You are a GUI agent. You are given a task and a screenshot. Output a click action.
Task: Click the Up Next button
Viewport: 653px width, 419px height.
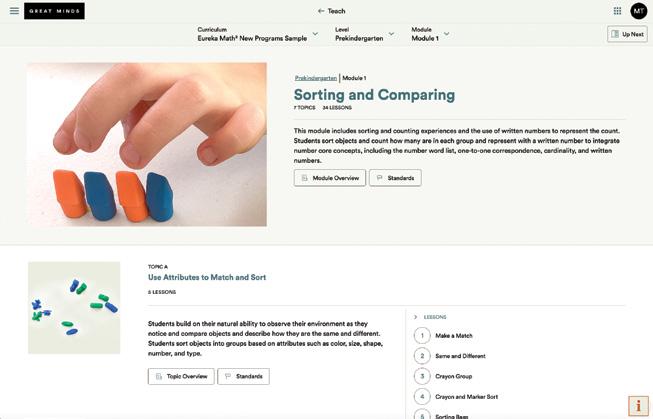coord(627,34)
